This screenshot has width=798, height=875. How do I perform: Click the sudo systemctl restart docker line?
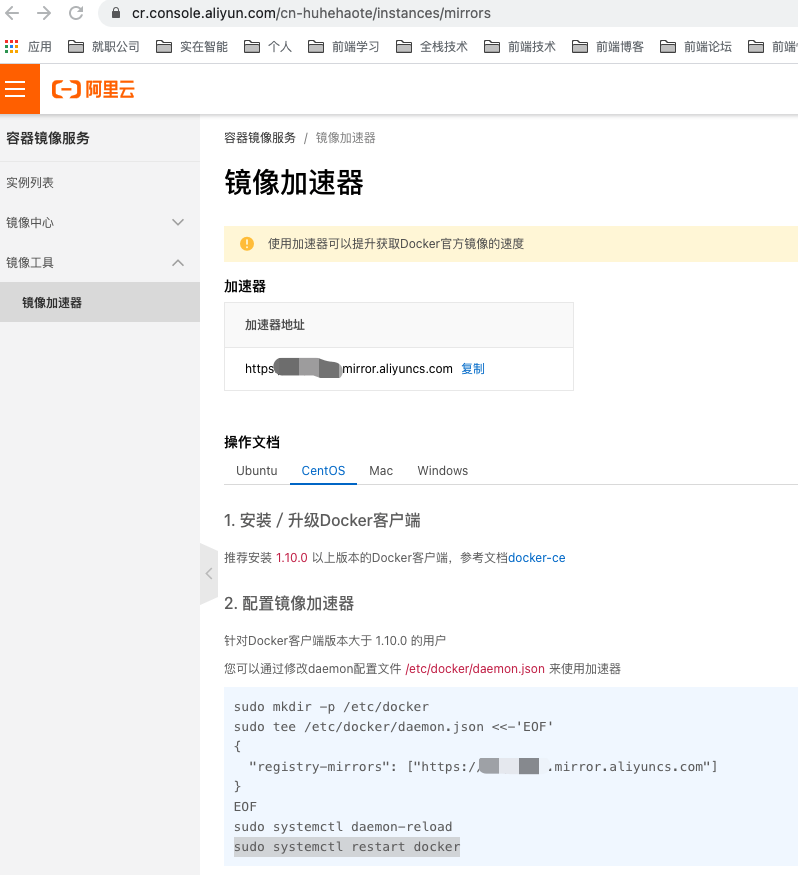347,847
